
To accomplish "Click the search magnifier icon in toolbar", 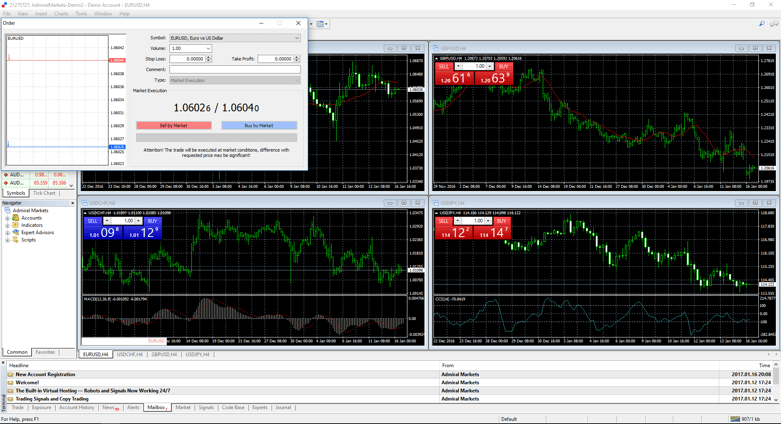I will (762, 23).
